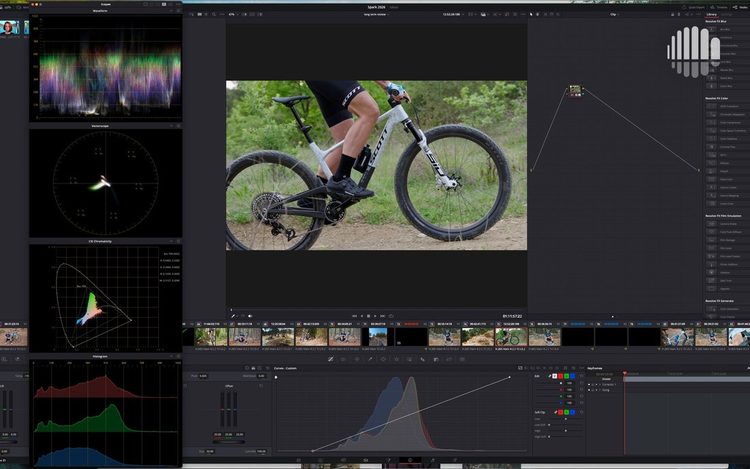Switch to the Library tab
This screenshot has height=469, width=750.
pos(712,14)
